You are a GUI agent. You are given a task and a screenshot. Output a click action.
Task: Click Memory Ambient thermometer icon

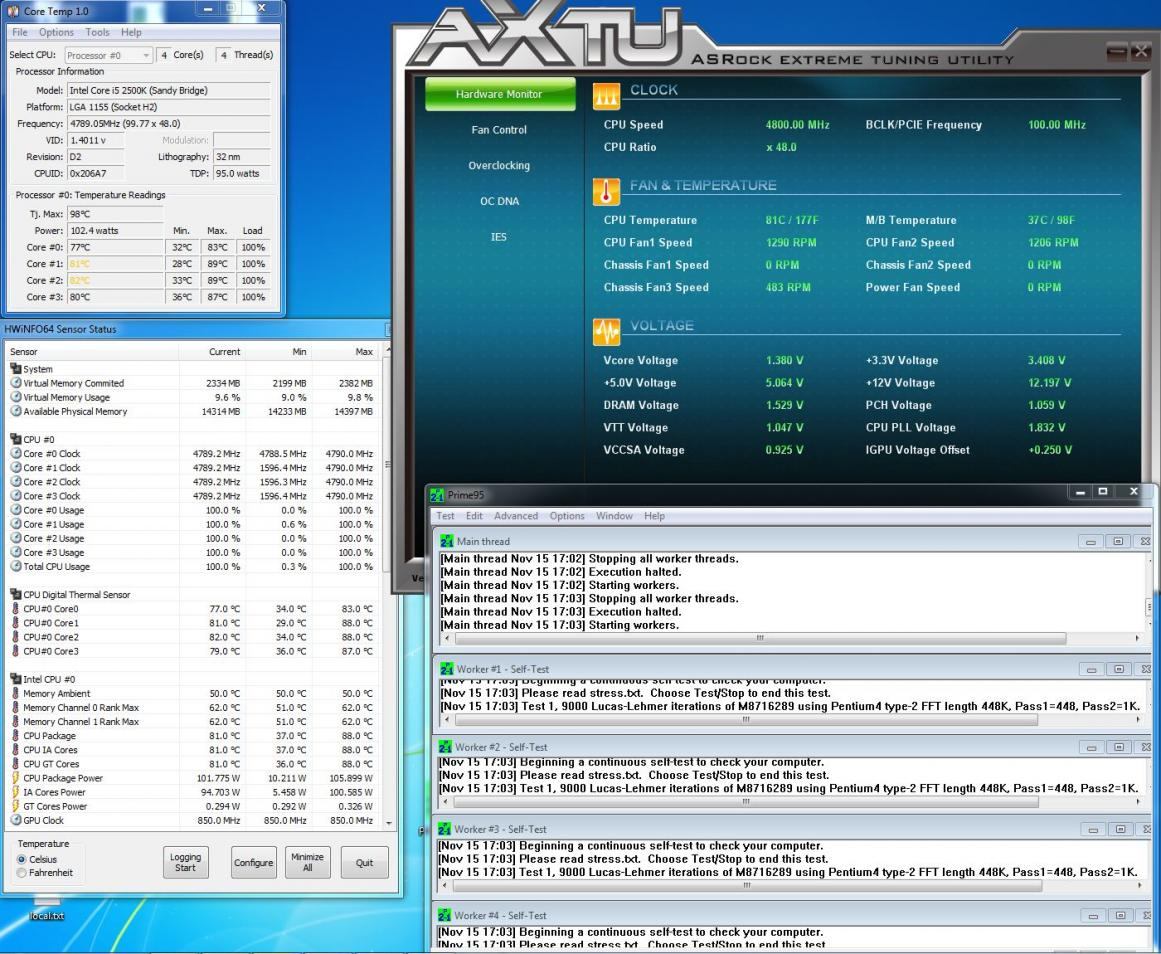16,693
